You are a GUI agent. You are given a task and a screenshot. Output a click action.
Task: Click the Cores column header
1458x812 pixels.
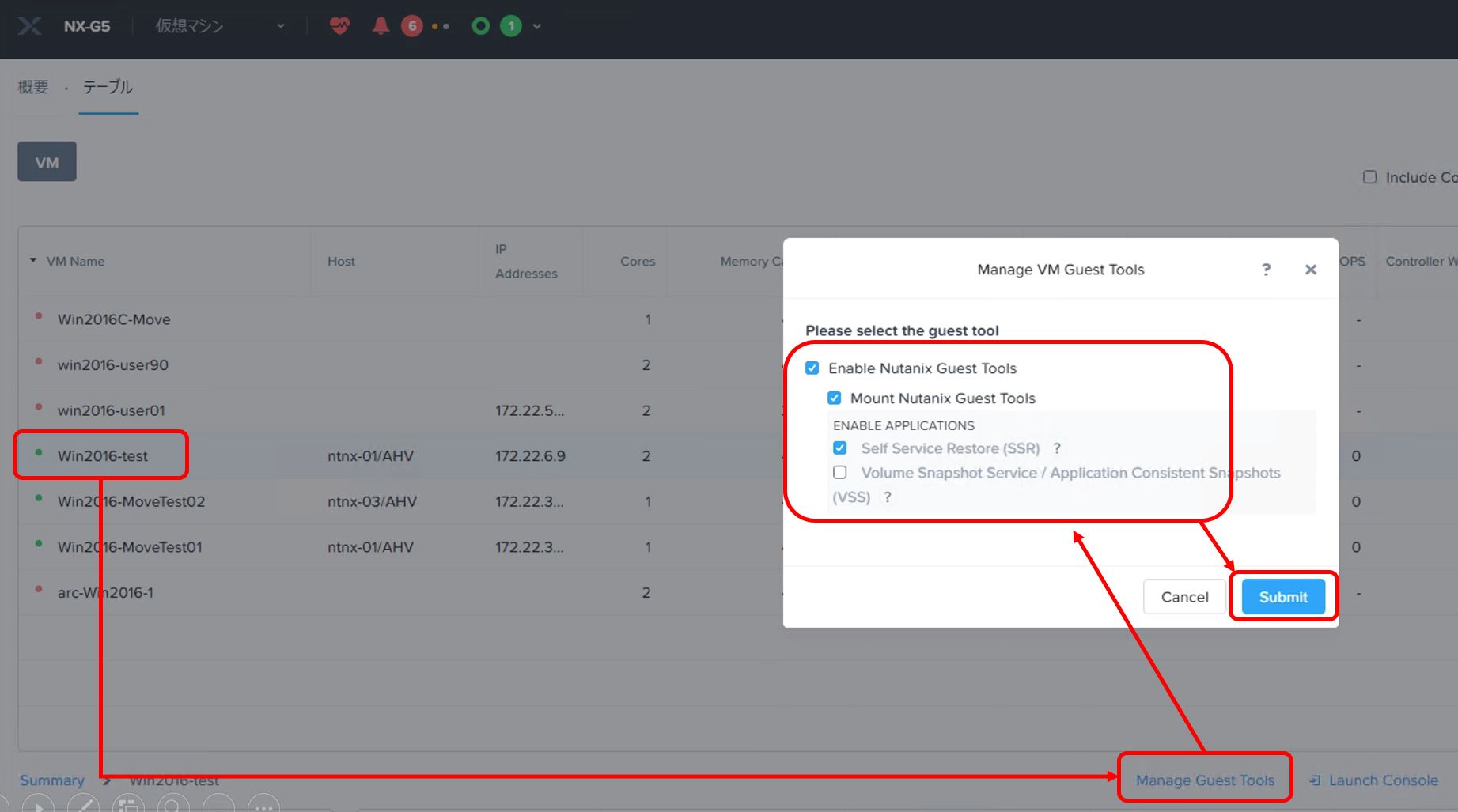click(638, 261)
